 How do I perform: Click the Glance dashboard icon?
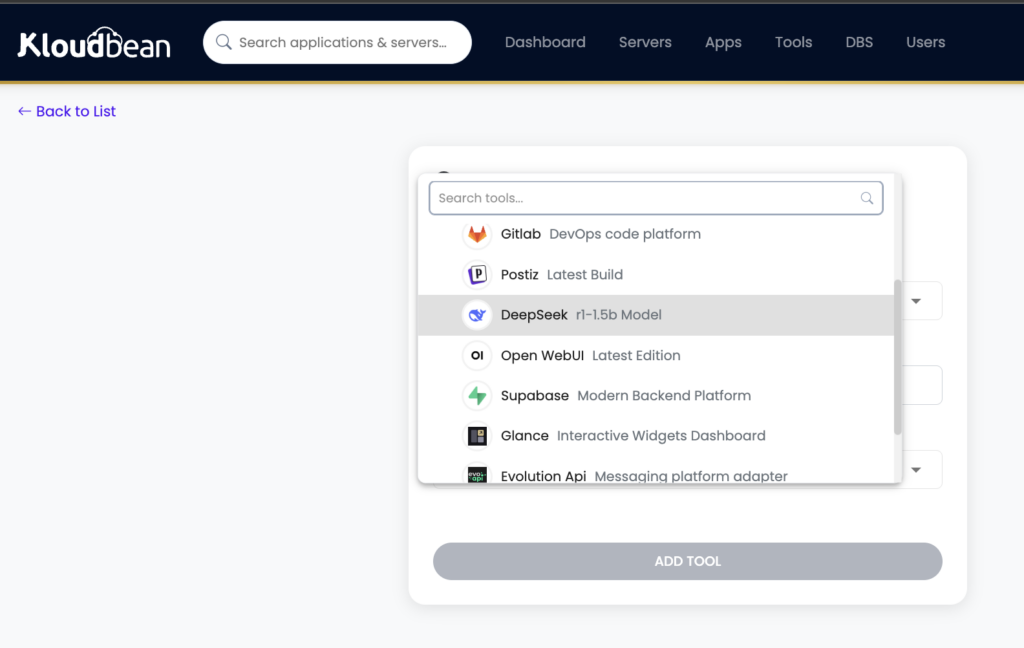point(477,436)
